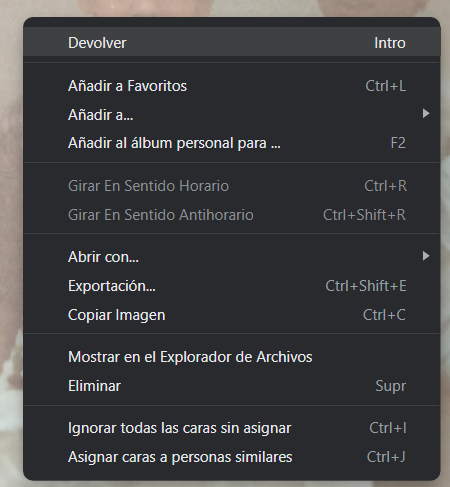This screenshot has height=487, width=450.
Task: Click the Ctrl+J shortcut label
Action: (386, 457)
